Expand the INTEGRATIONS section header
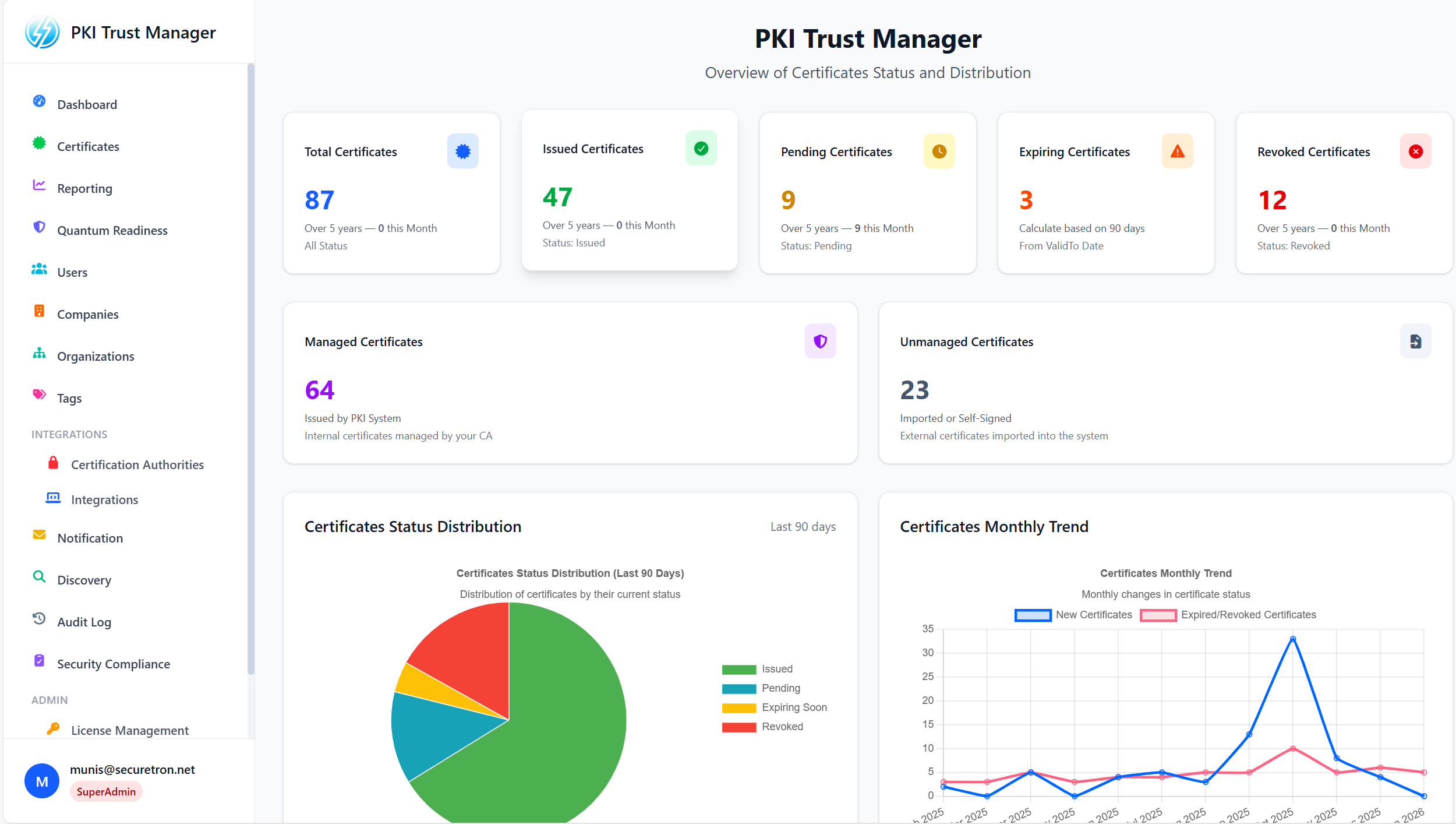 pyautogui.click(x=69, y=434)
